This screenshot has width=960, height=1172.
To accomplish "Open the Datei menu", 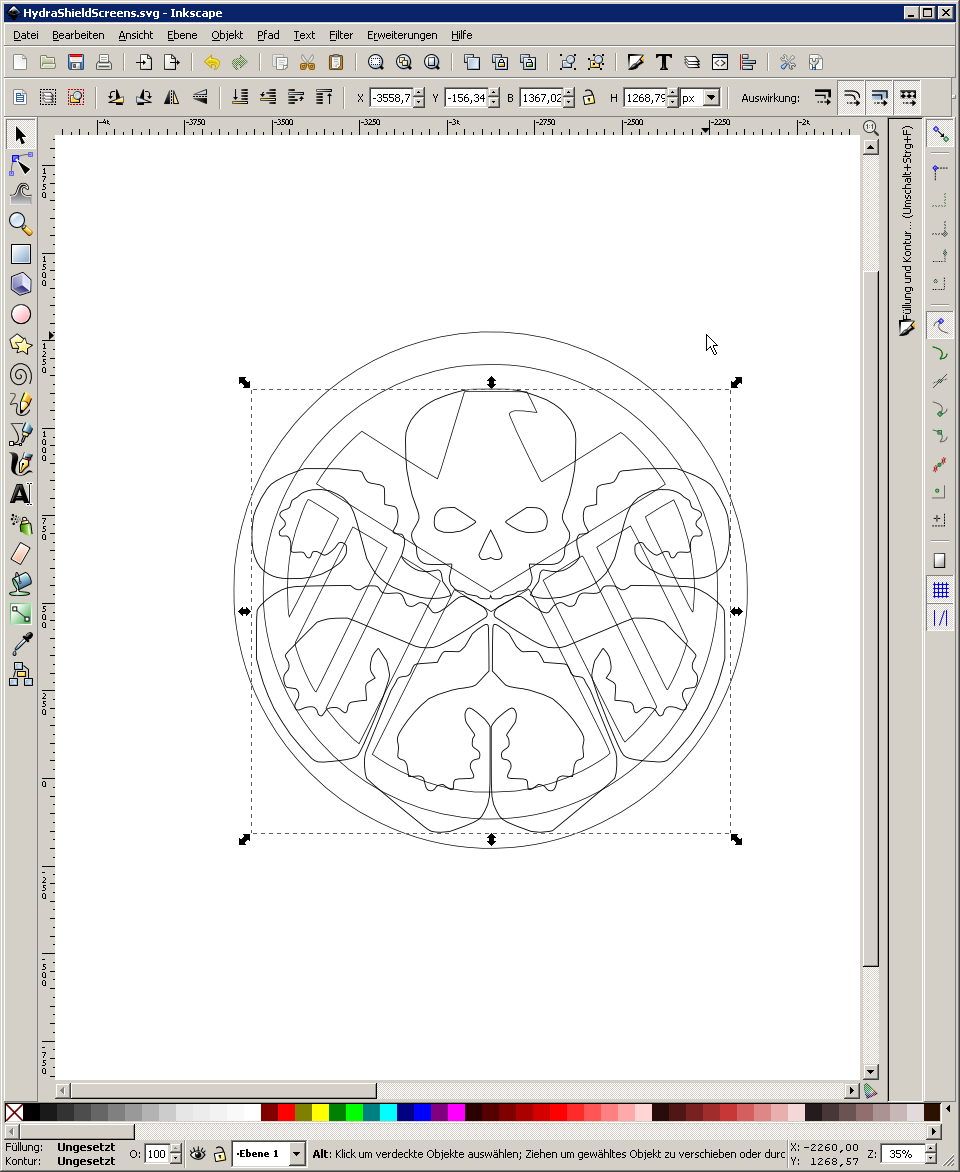I will point(26,35).
